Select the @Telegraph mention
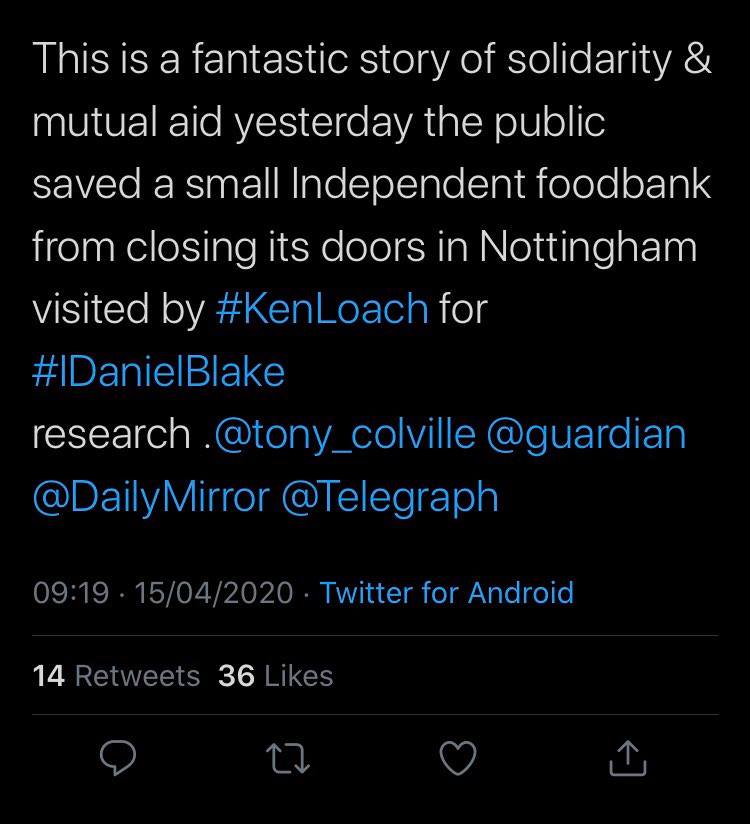This screenshot has width=750, height=824. click(x=390, y=497)
